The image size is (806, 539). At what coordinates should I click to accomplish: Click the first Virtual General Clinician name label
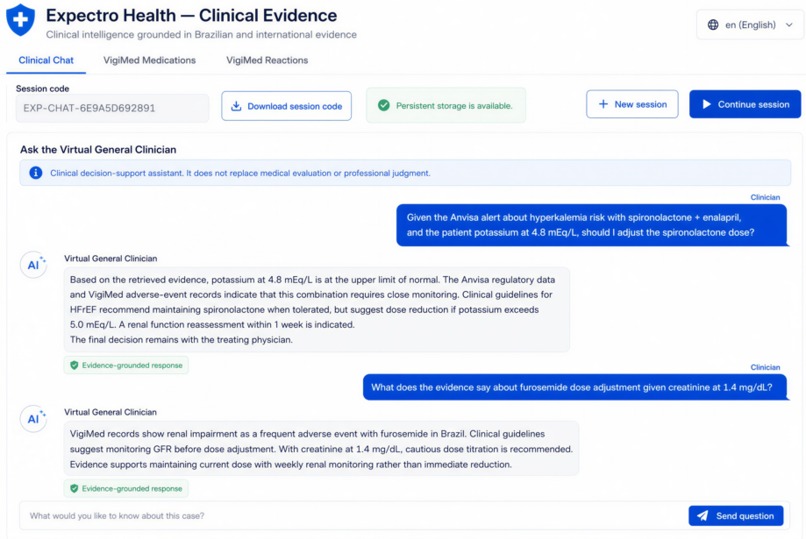pos(111,258)
